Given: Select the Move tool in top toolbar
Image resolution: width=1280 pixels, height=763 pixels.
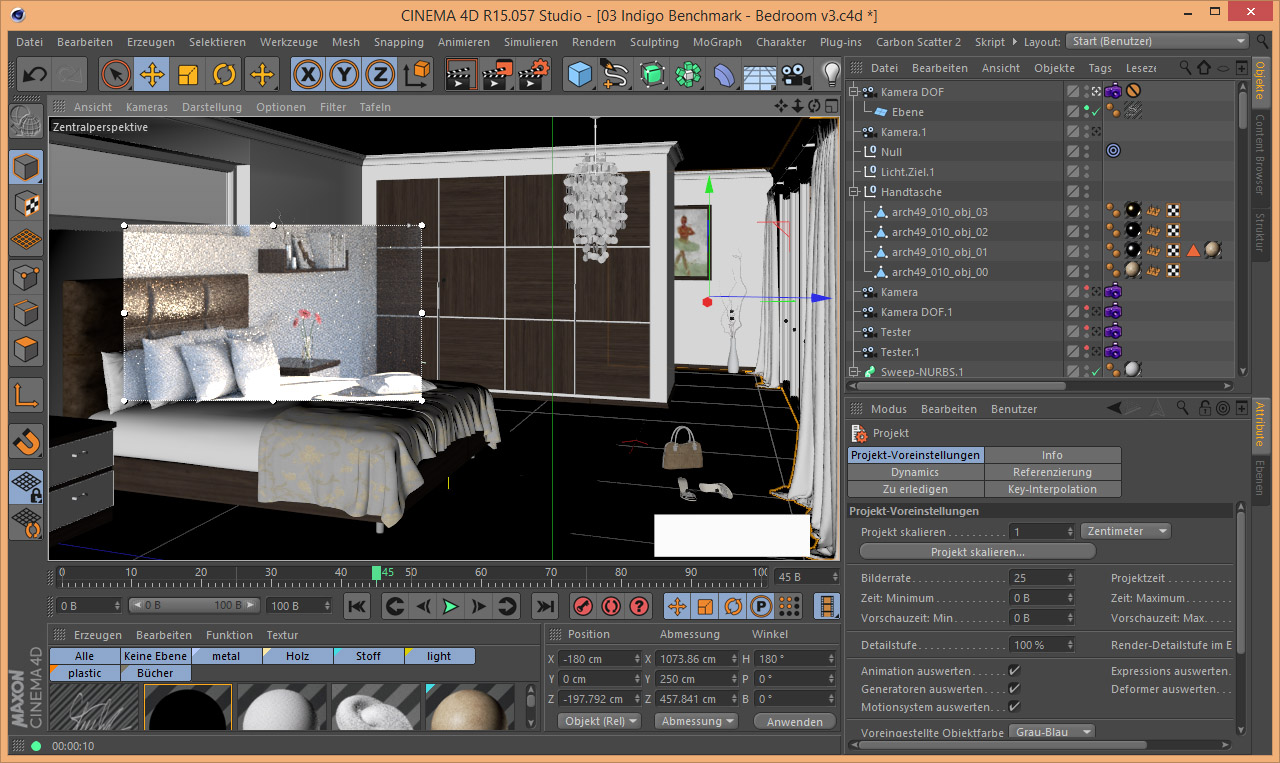Looking at the screenshot, I should point(152,75).
